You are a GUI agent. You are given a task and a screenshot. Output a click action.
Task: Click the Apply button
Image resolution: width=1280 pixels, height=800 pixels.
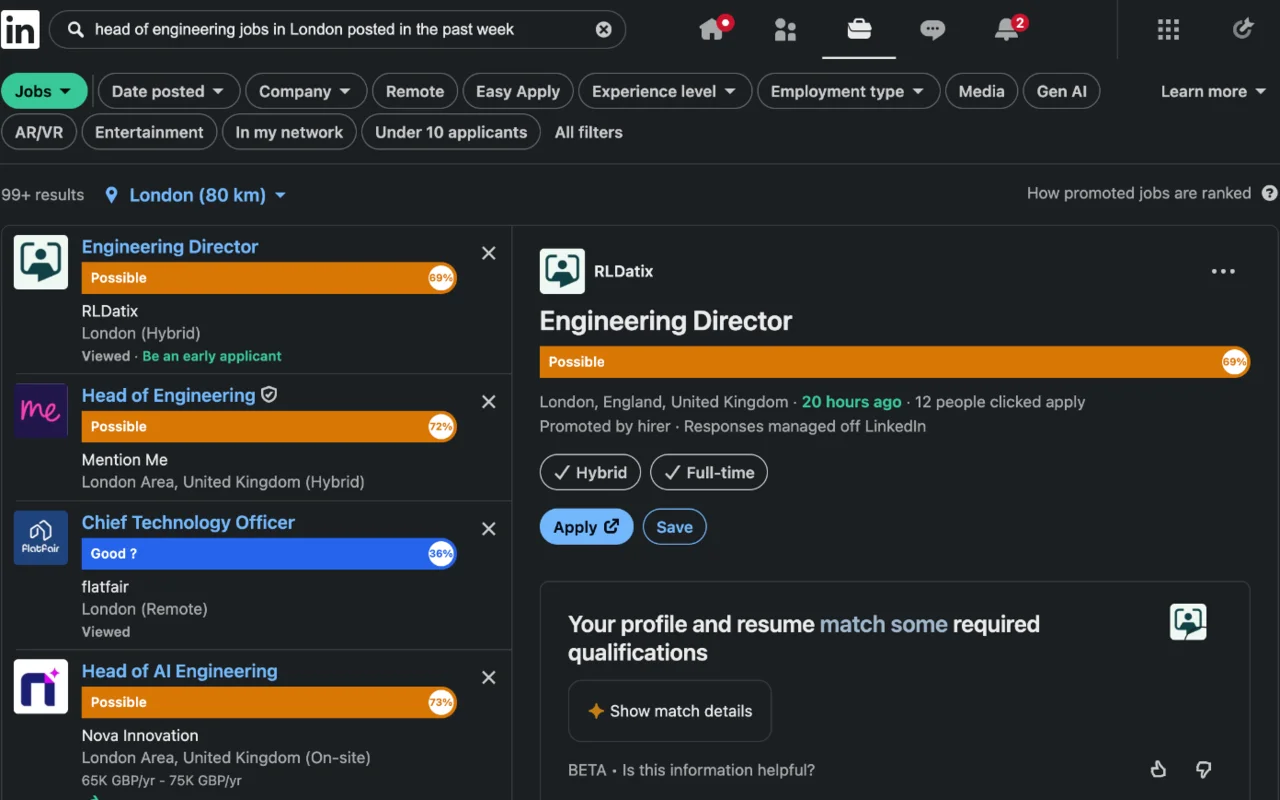click(x=586, y=527)
